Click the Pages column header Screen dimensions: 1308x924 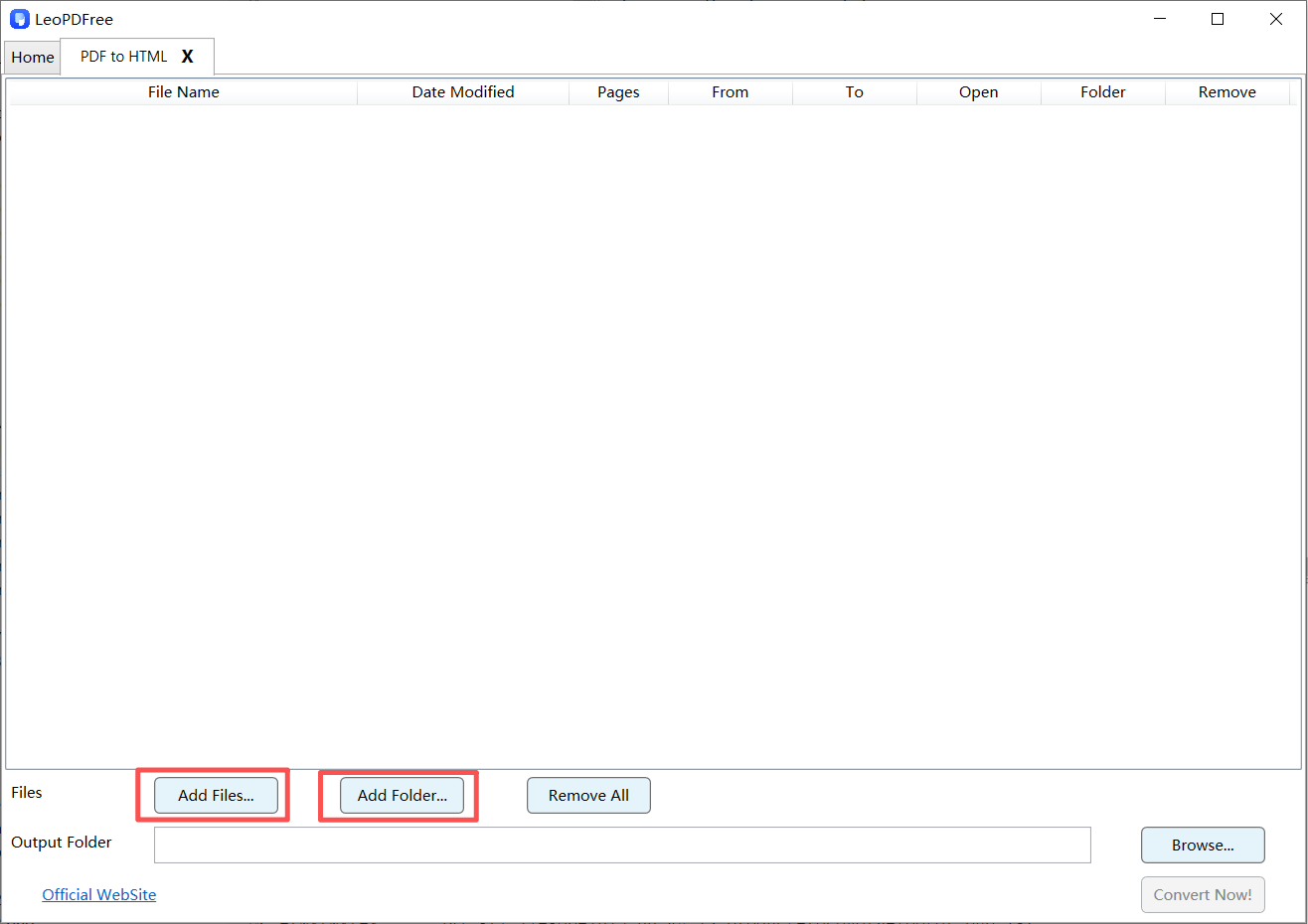click(x=618, y=91)
